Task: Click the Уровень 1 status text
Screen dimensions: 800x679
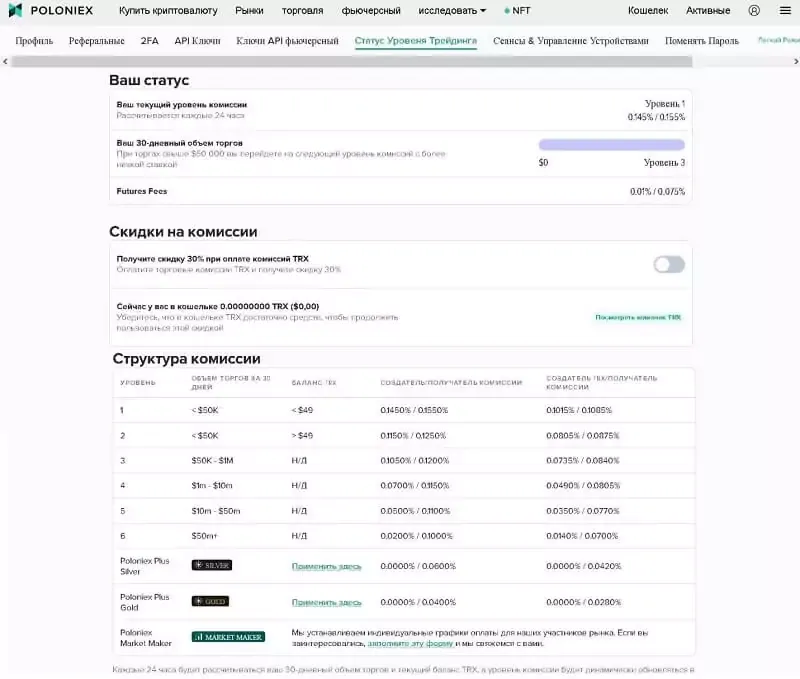Action: (665, 104)
